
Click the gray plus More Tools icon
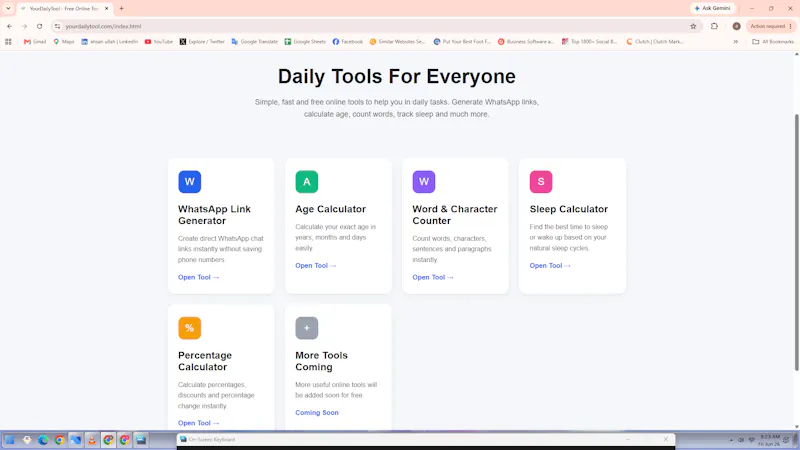point(307,328)
